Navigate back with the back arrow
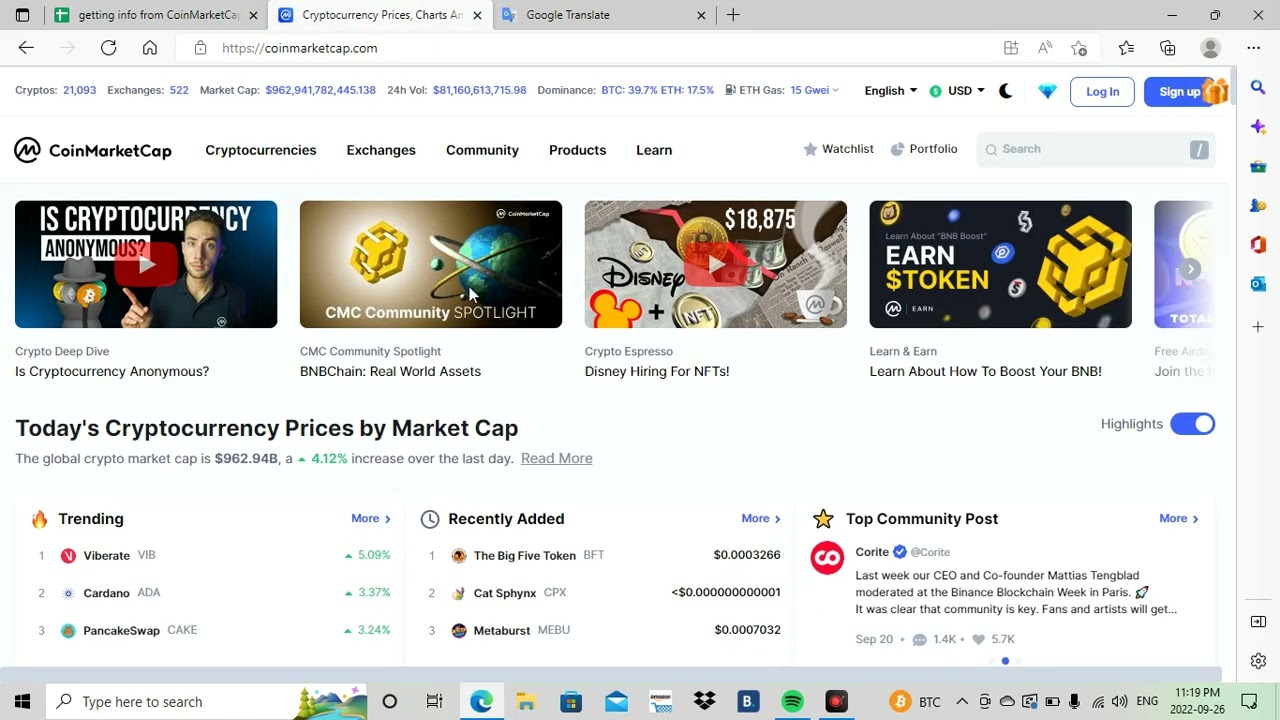Viewport: 1280px width, 720px height. [26, 48]
